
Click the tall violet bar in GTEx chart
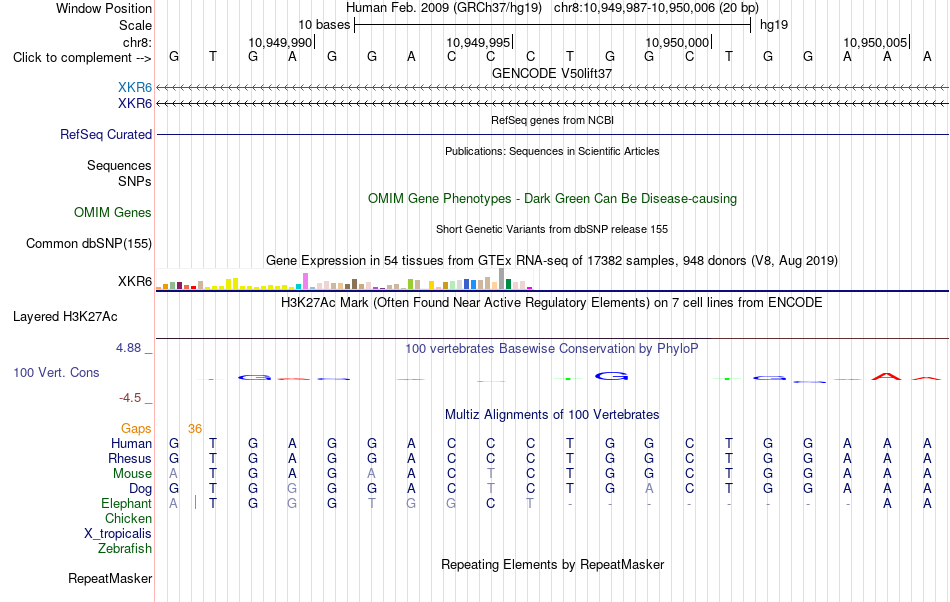305,281
